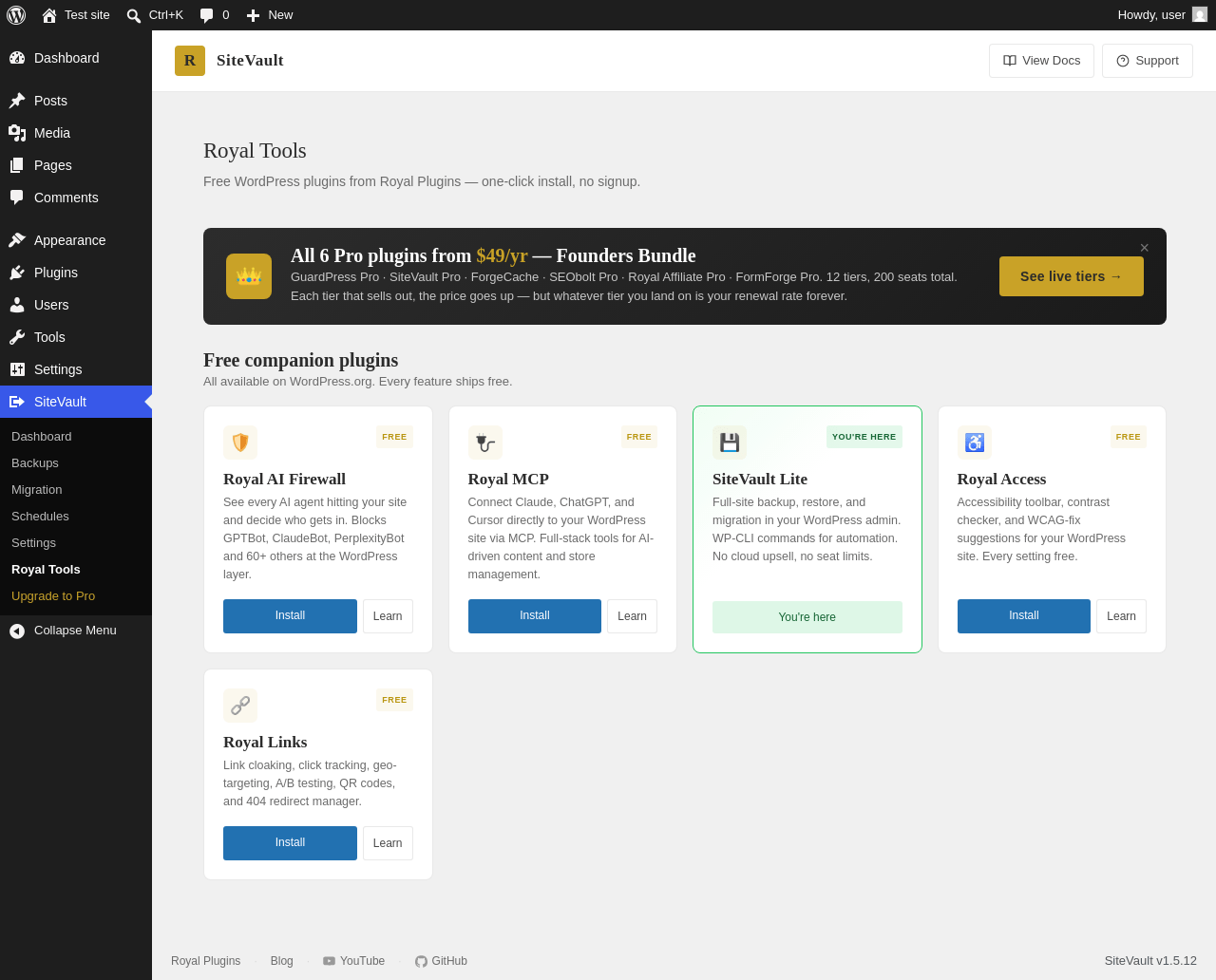This screenshot has width=1216, height=980.
Task: Click the Upgrade to Pro link
Action: [x=76, y=596]
